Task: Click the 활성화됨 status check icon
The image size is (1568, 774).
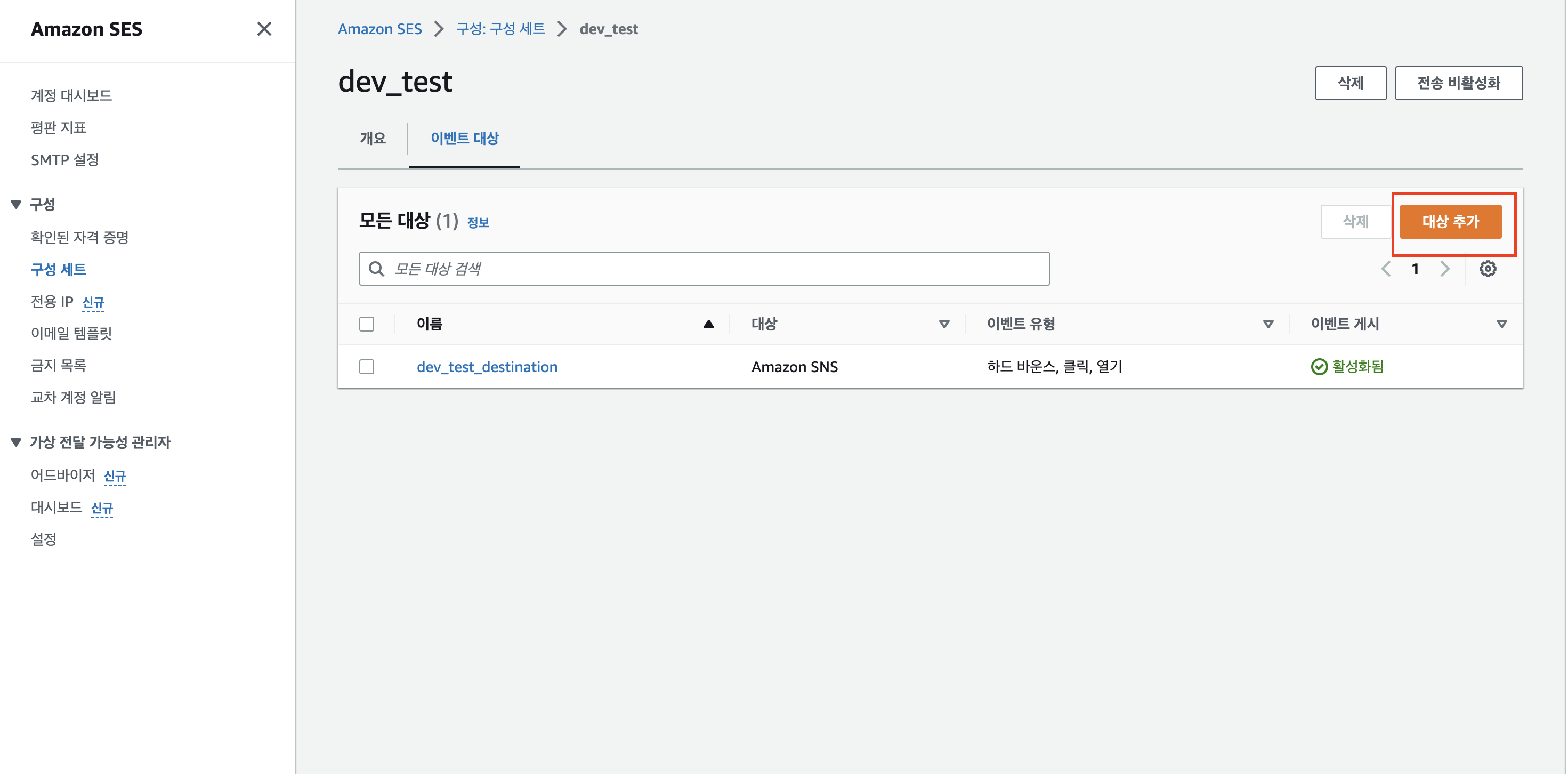Action: coord(1319,367)
